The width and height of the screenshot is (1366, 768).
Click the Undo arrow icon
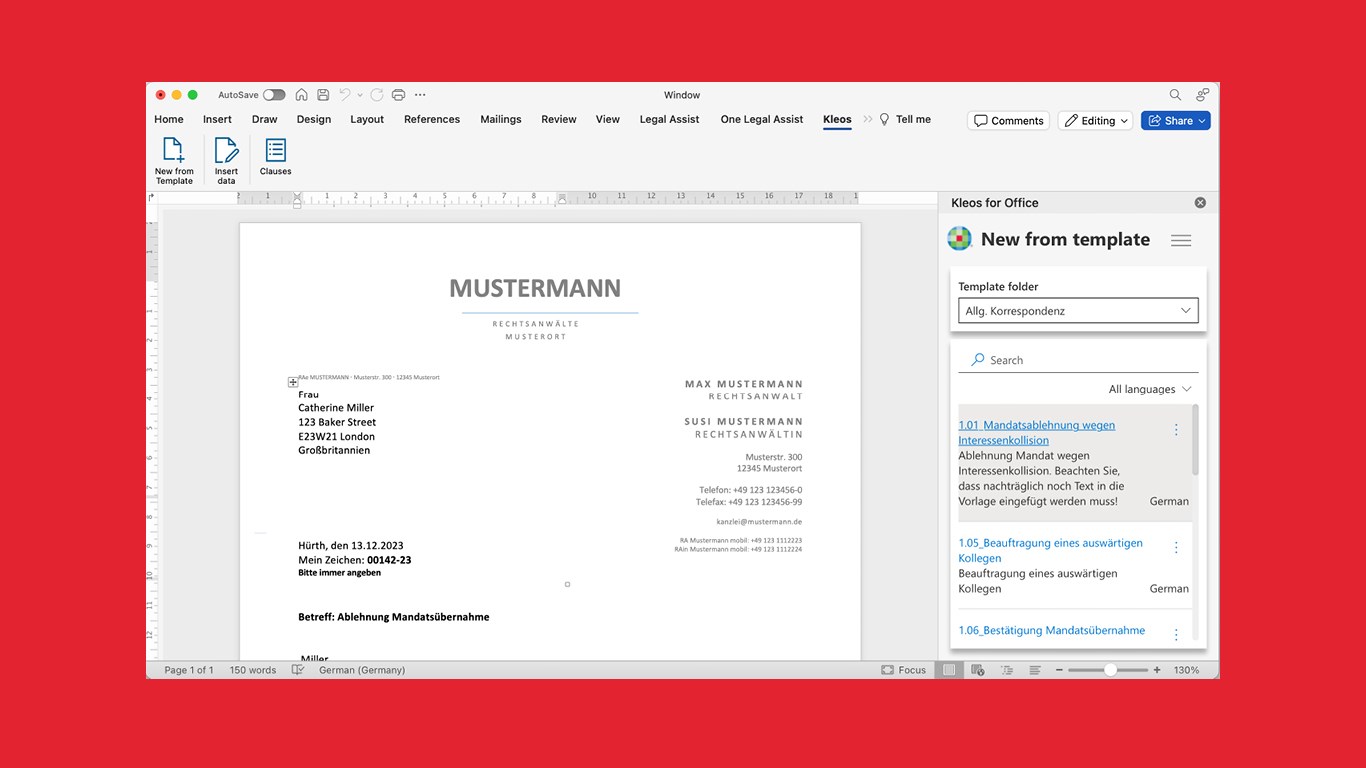[x=345, y=95]
